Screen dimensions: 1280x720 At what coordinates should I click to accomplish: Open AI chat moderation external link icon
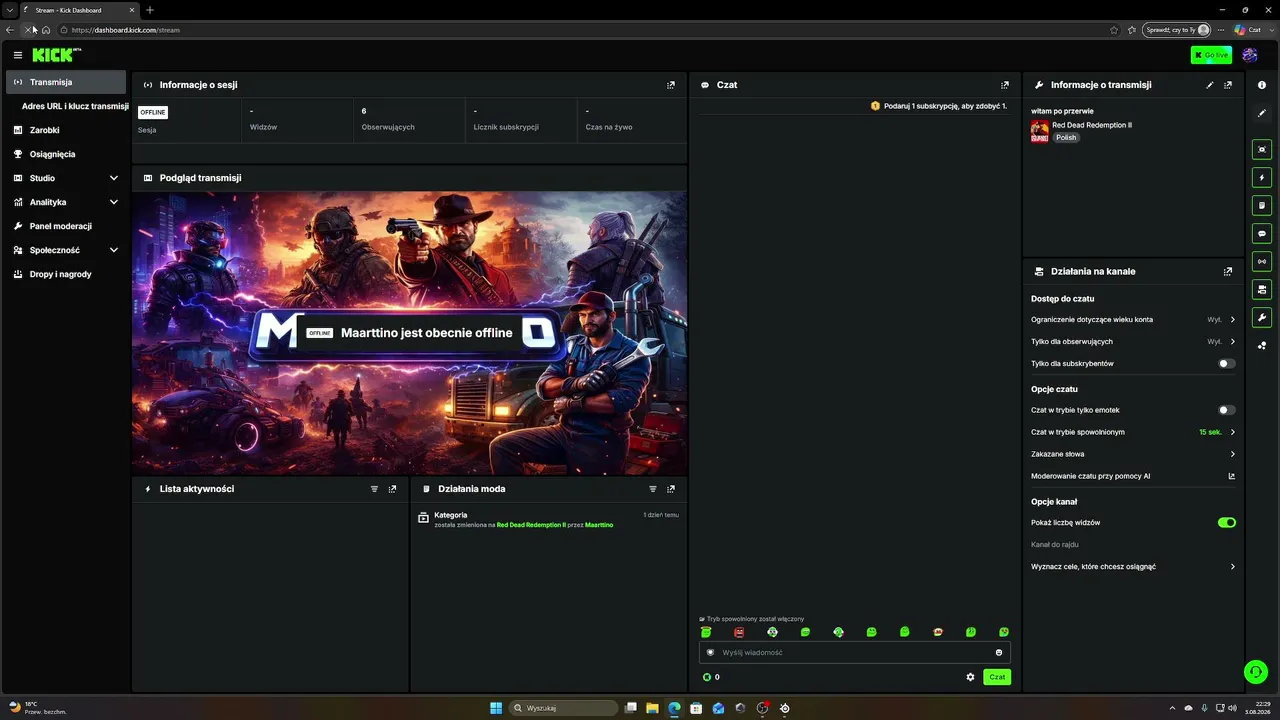tap(1232, 476)
